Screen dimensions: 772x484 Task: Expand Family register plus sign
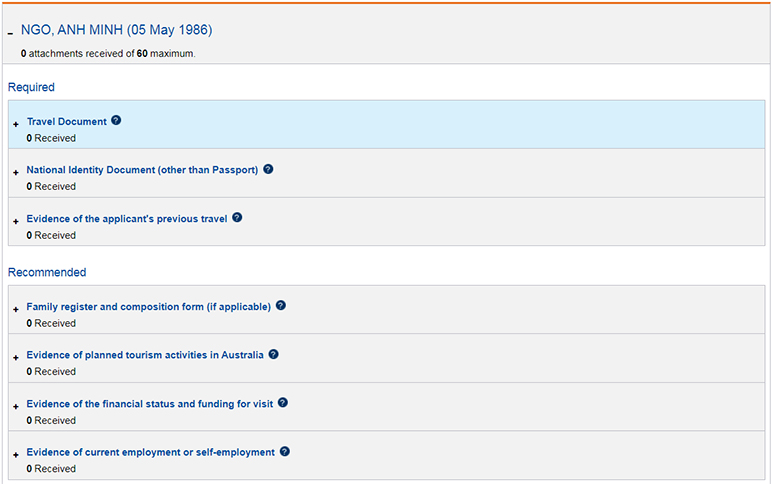point(16,309)
